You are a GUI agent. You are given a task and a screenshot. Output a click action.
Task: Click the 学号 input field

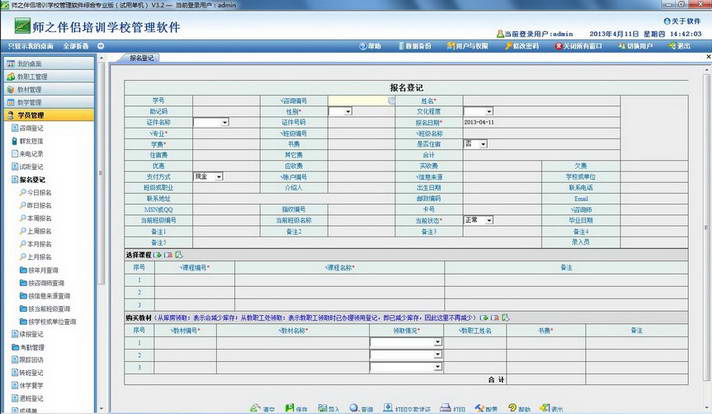click(226, 100)
